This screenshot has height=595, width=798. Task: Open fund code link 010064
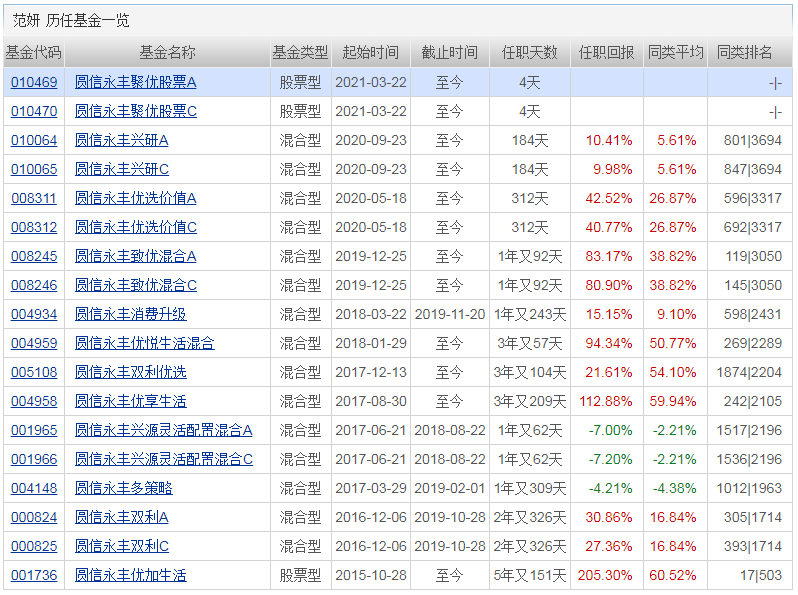point(34,140)
